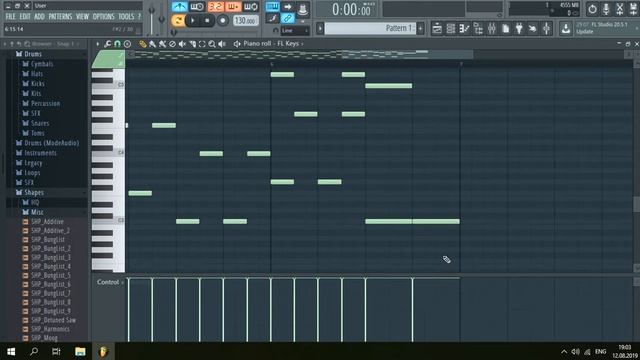Screen dimensions: 640x360
Task: Select the Zoom magnifier tool in piano roll
Action: pyautogui.click(x=212, y=44)
